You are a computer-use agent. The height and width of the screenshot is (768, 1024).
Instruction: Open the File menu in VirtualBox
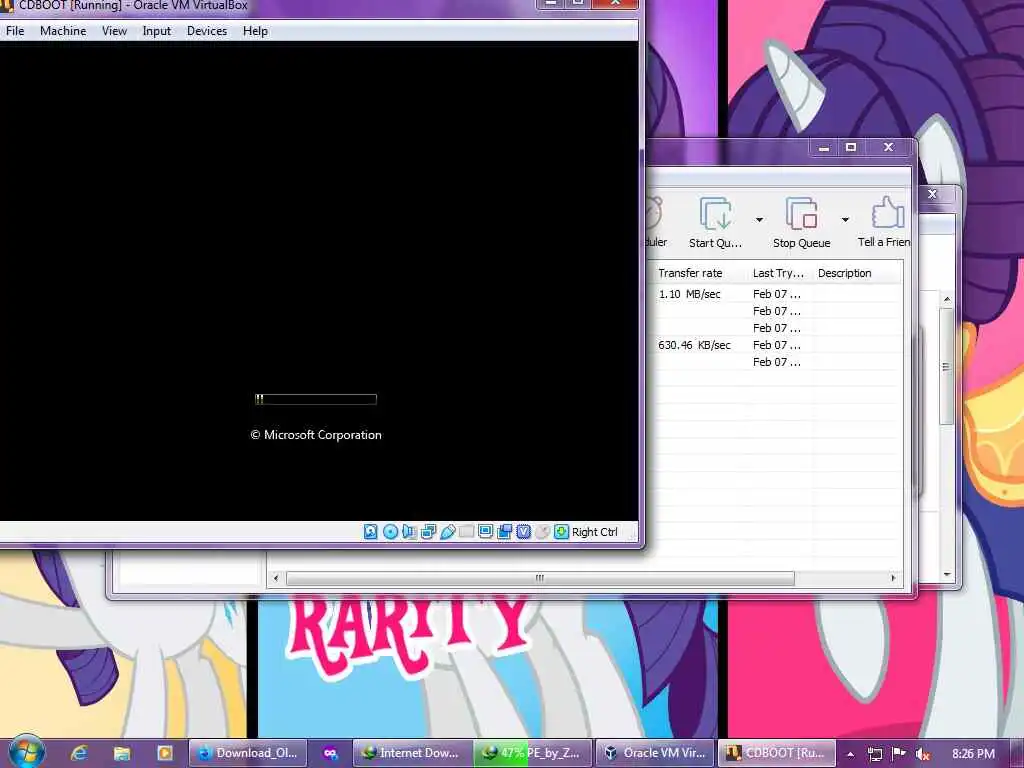[x=15, y=31]
